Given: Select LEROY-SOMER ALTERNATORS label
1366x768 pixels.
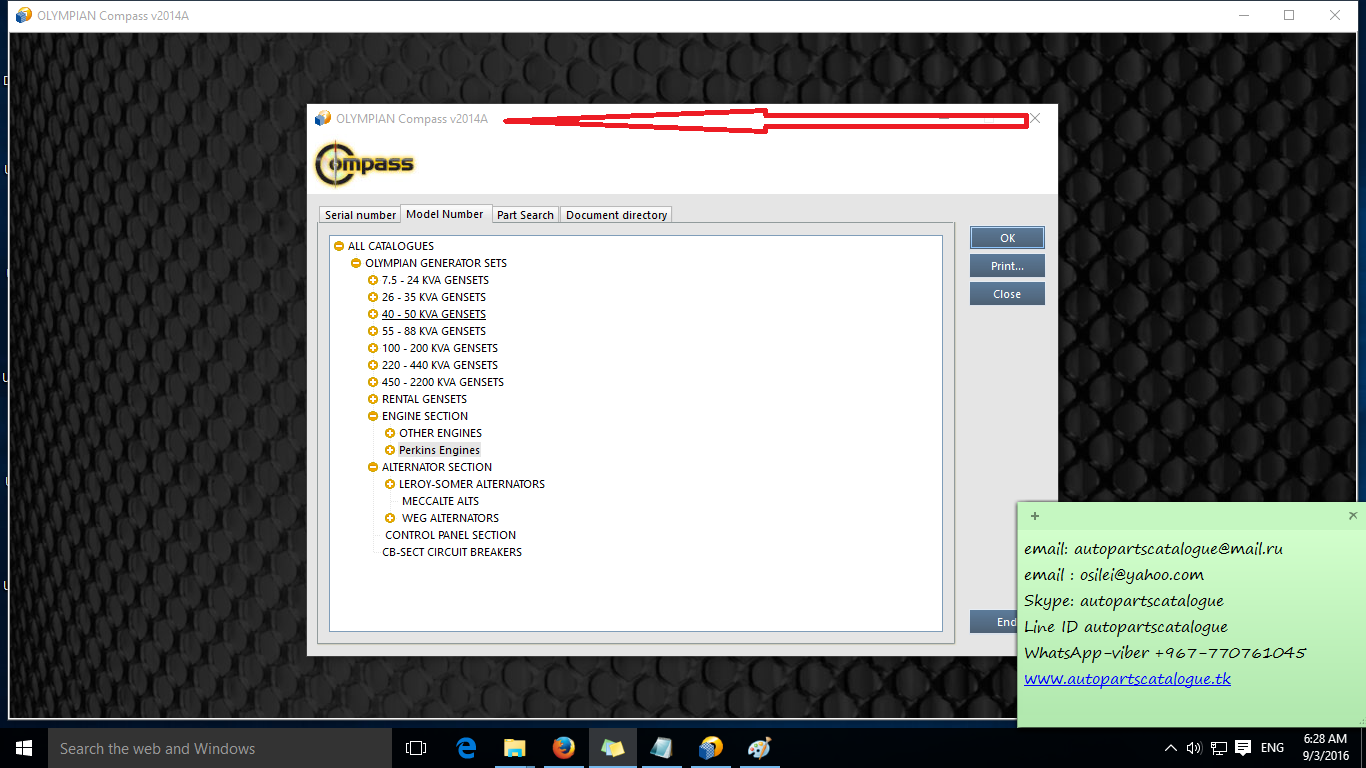Looking at the screenshot, I should [472, 484].
